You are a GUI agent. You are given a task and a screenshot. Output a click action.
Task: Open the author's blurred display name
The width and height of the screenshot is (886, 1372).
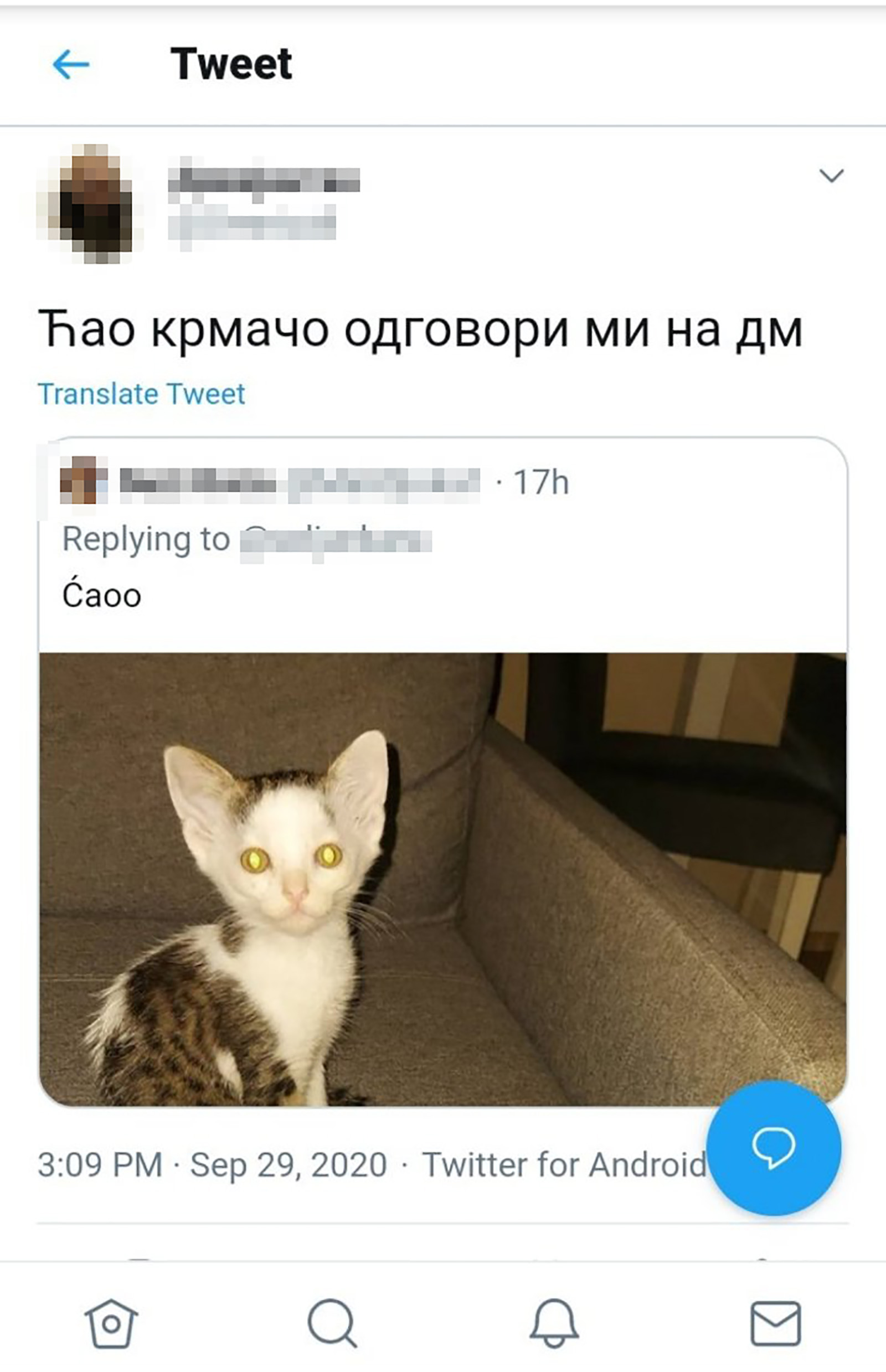pos(264,179)
